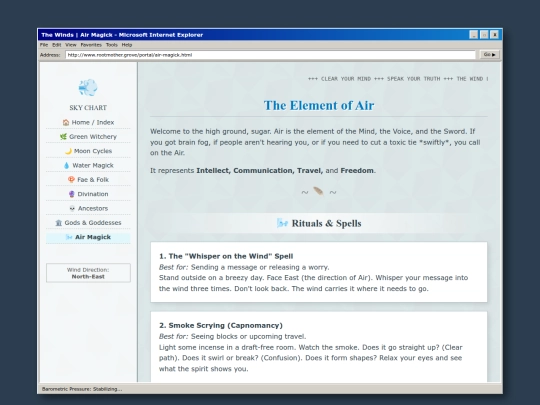The width and height of the screenshot is (540, 405).
Task: Click The Element of Air heading
Action: (319, 105)
